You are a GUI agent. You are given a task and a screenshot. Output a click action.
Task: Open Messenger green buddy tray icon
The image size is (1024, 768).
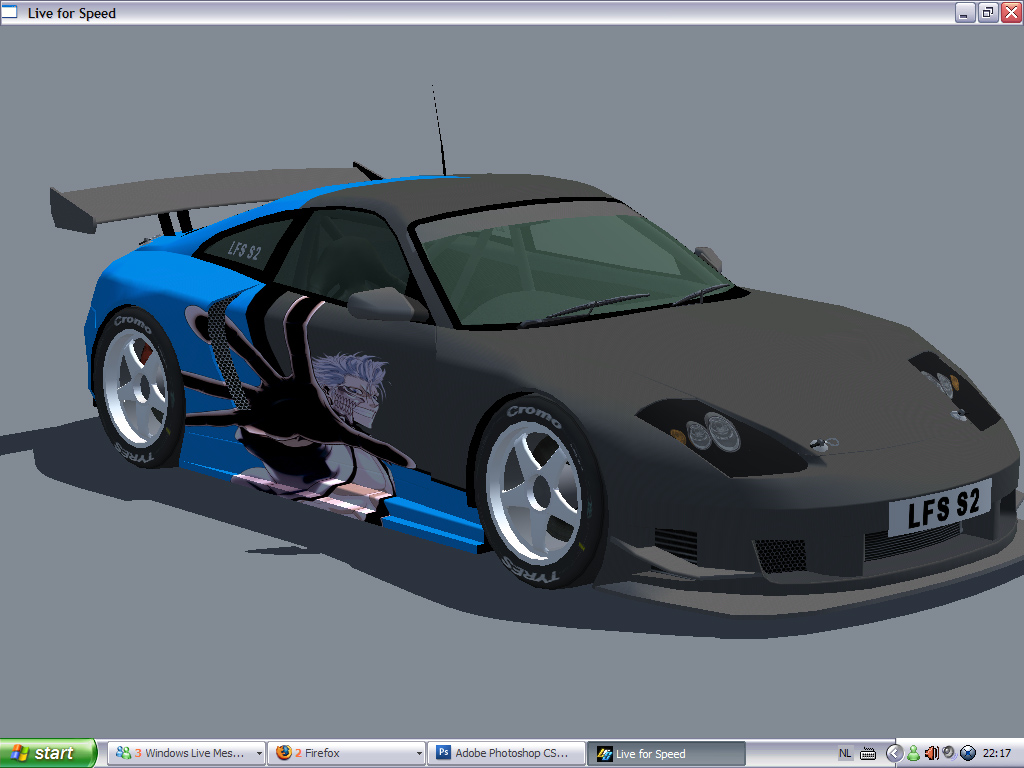[x=913, y=754]
